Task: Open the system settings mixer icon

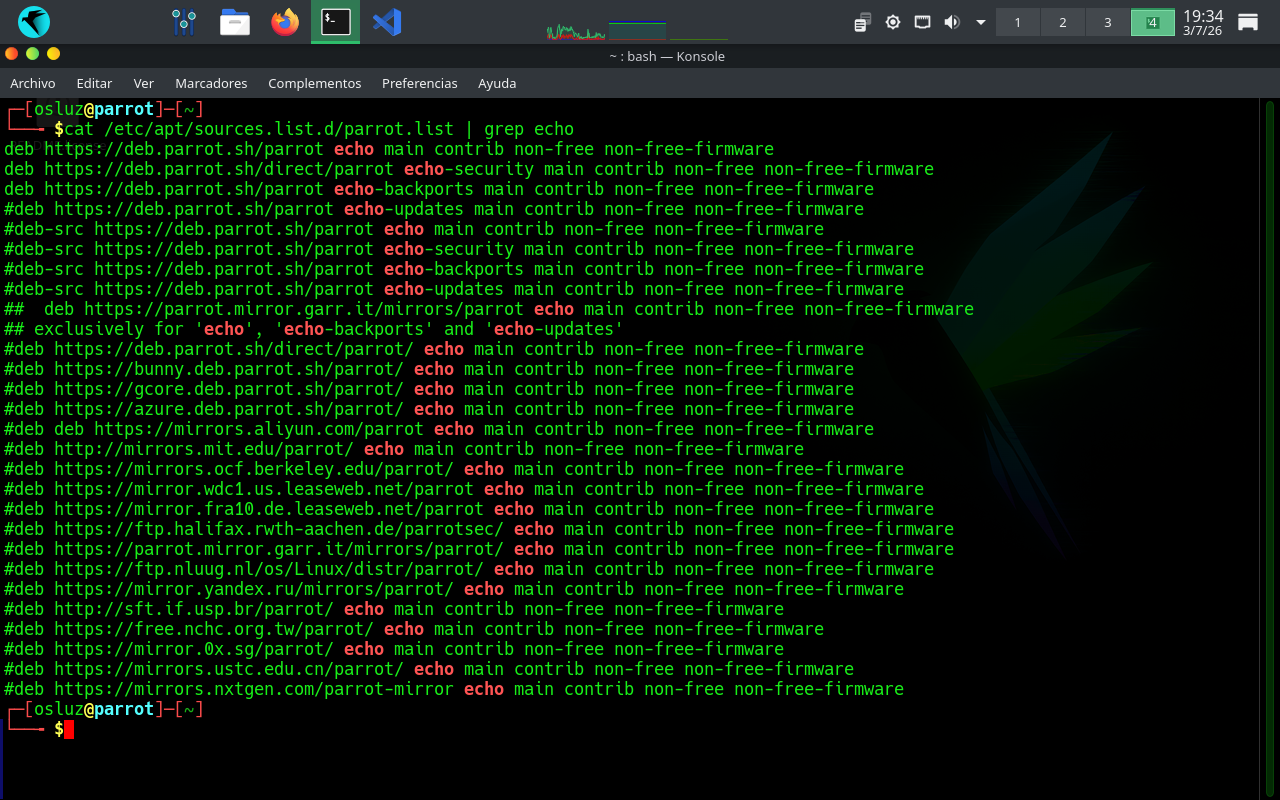Action: coord(184,21)
